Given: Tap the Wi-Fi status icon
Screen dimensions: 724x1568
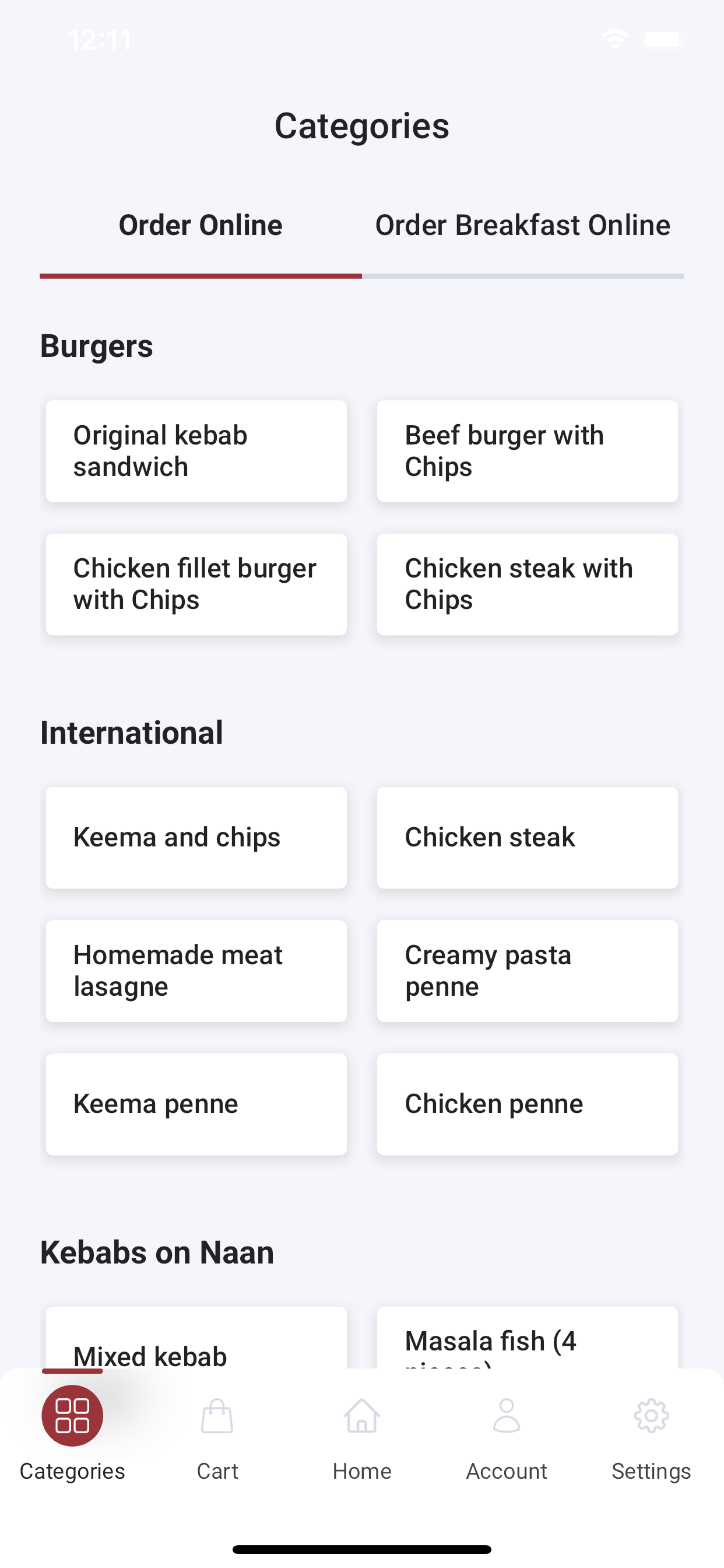Looking at the screenshot, I should coord(615,40).
